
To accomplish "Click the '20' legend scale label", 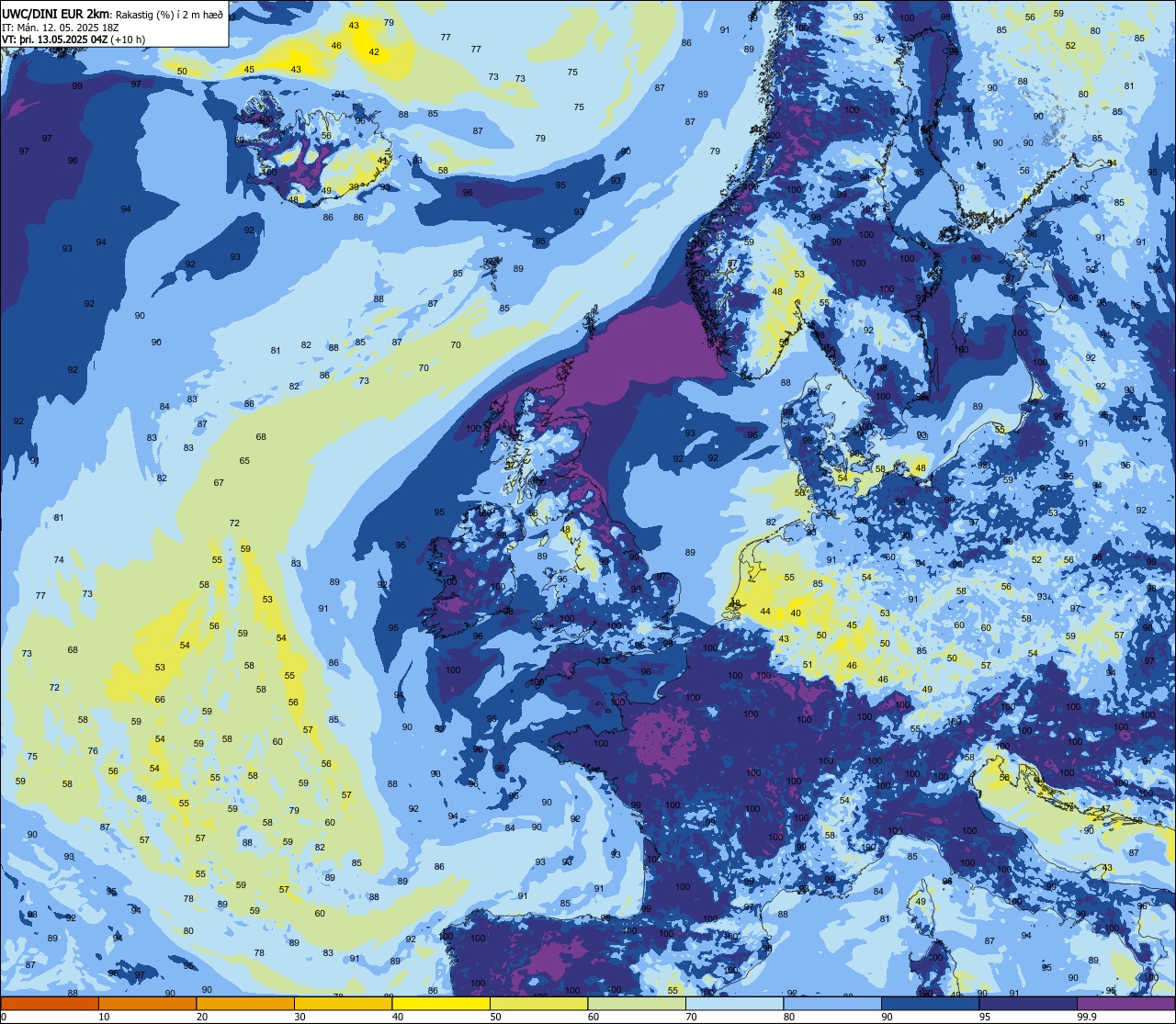I will [x=202, y=1017].
